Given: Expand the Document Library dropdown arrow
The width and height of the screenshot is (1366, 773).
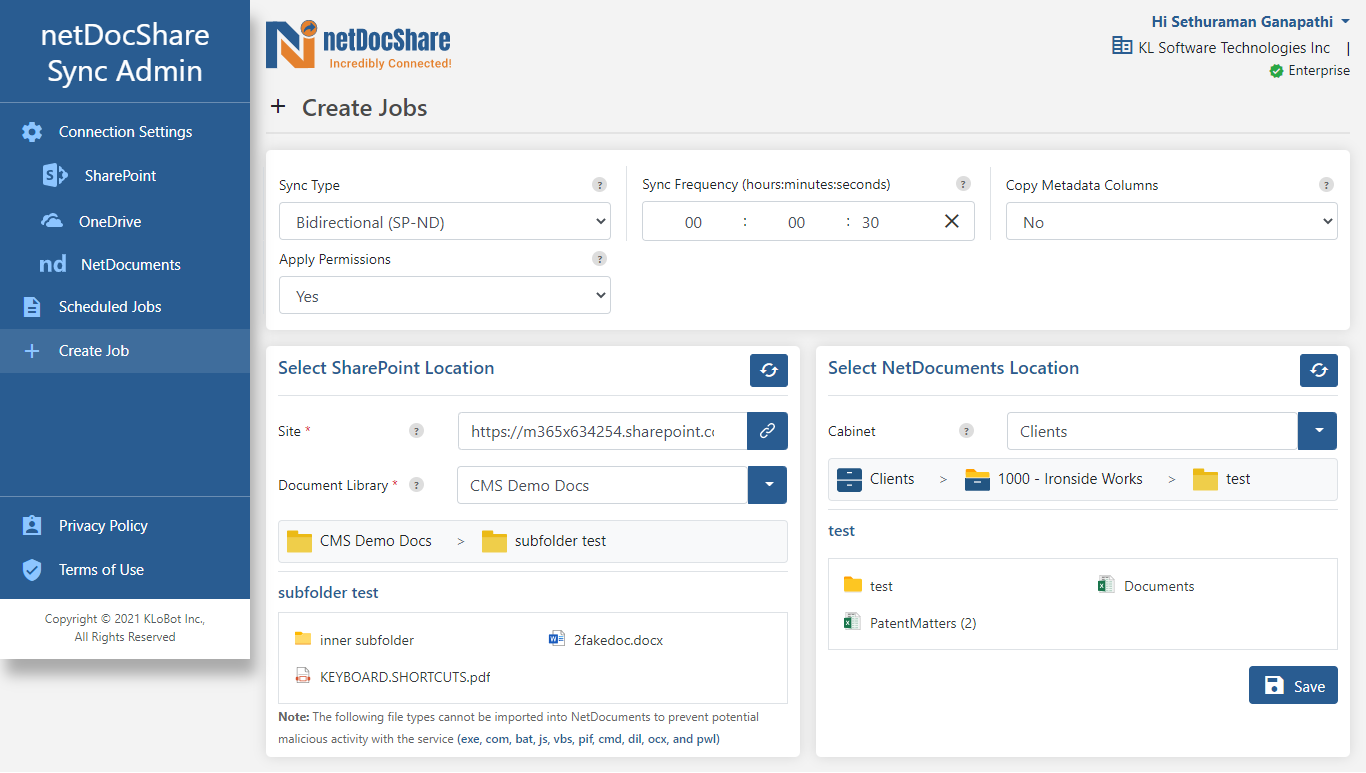Looking at the screenshot, I should pos(768,485).
